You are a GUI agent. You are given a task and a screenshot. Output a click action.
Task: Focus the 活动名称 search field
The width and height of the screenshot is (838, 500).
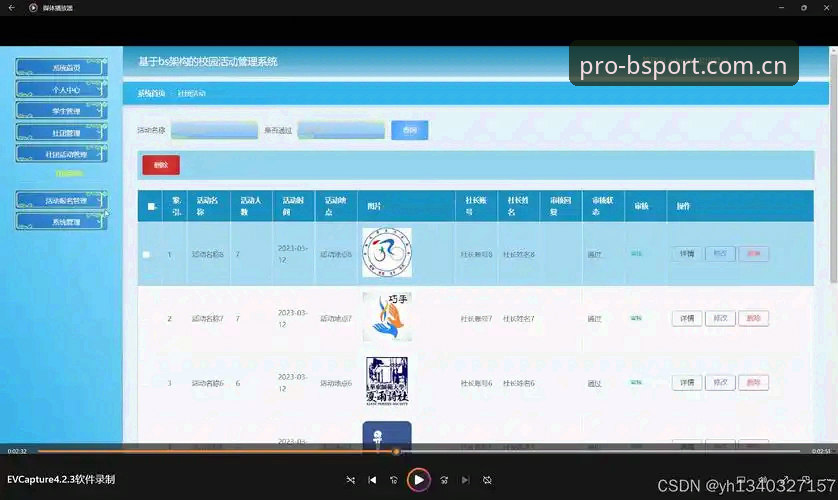(x=214, y=130)
